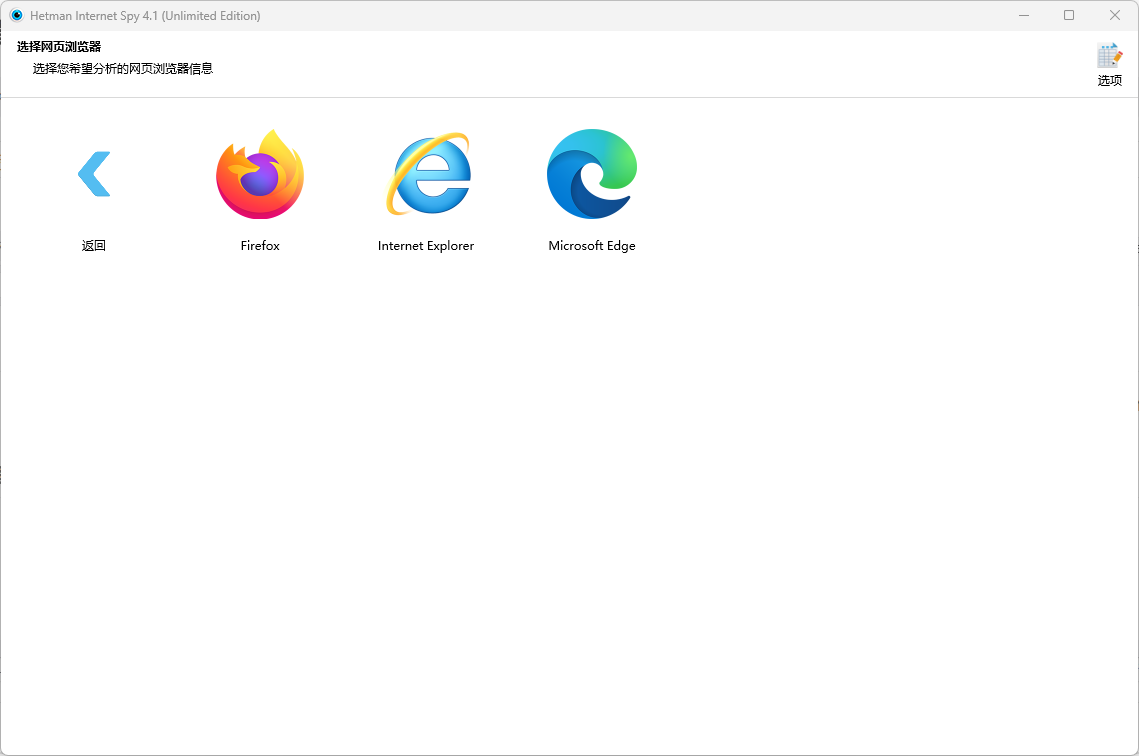Select the blue chevron return icon

pos(93,173)
